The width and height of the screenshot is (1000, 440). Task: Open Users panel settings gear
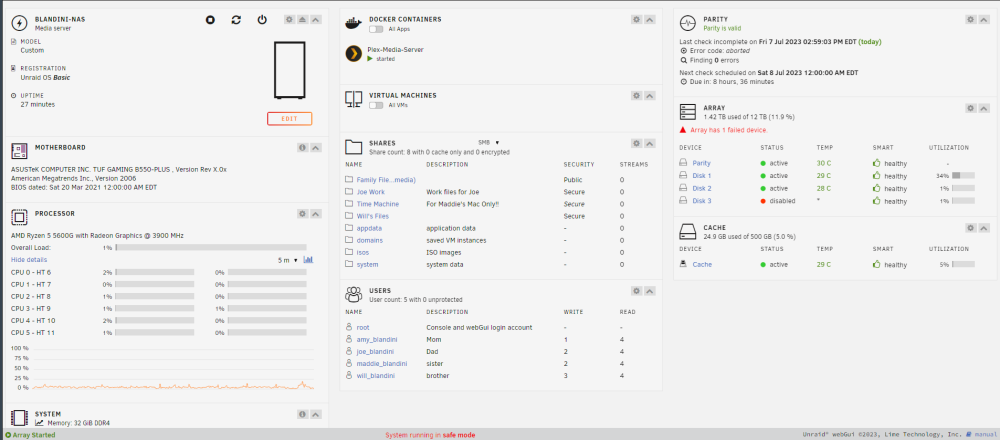[x=636, y=291]
